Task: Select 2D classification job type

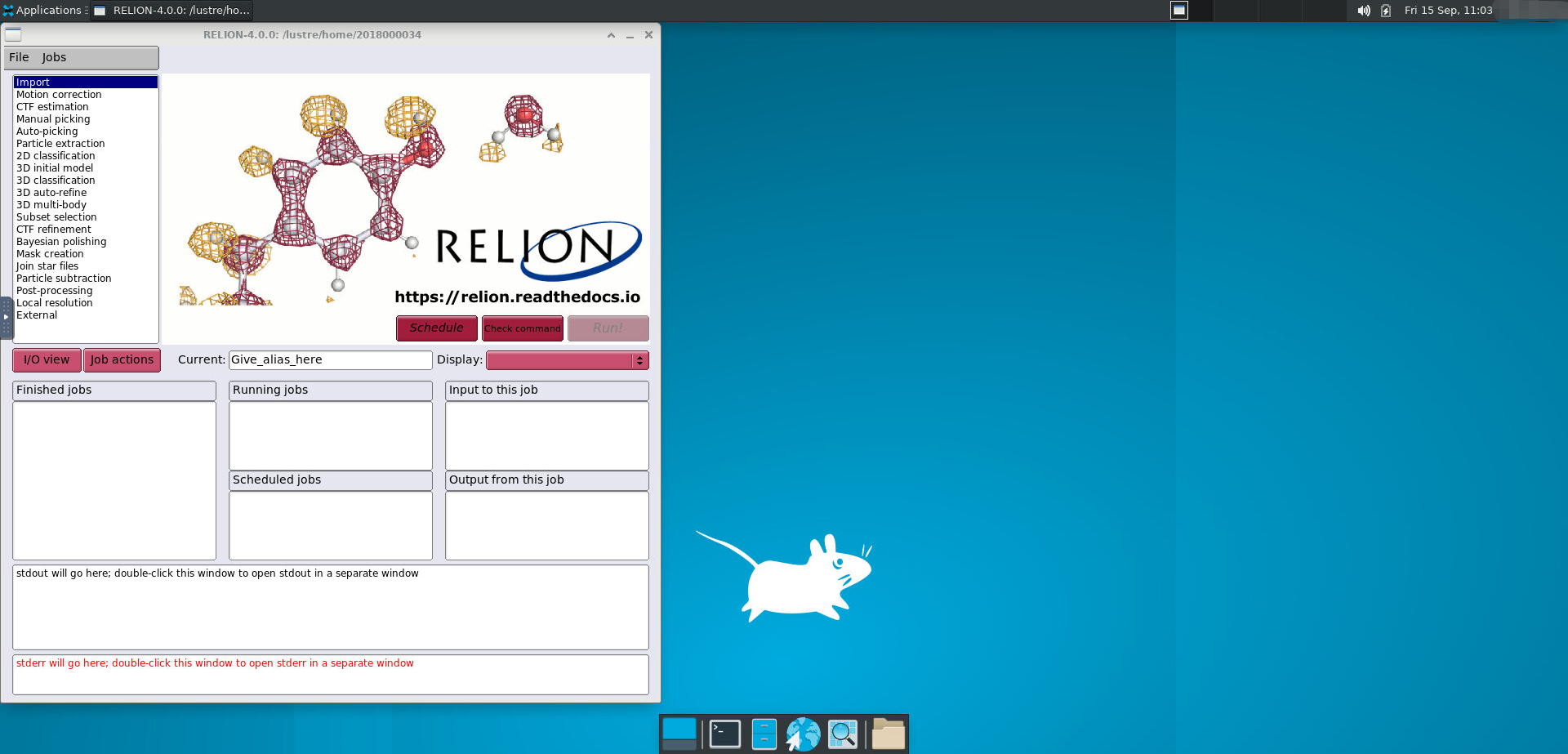Action: click(x=56, y=156)
